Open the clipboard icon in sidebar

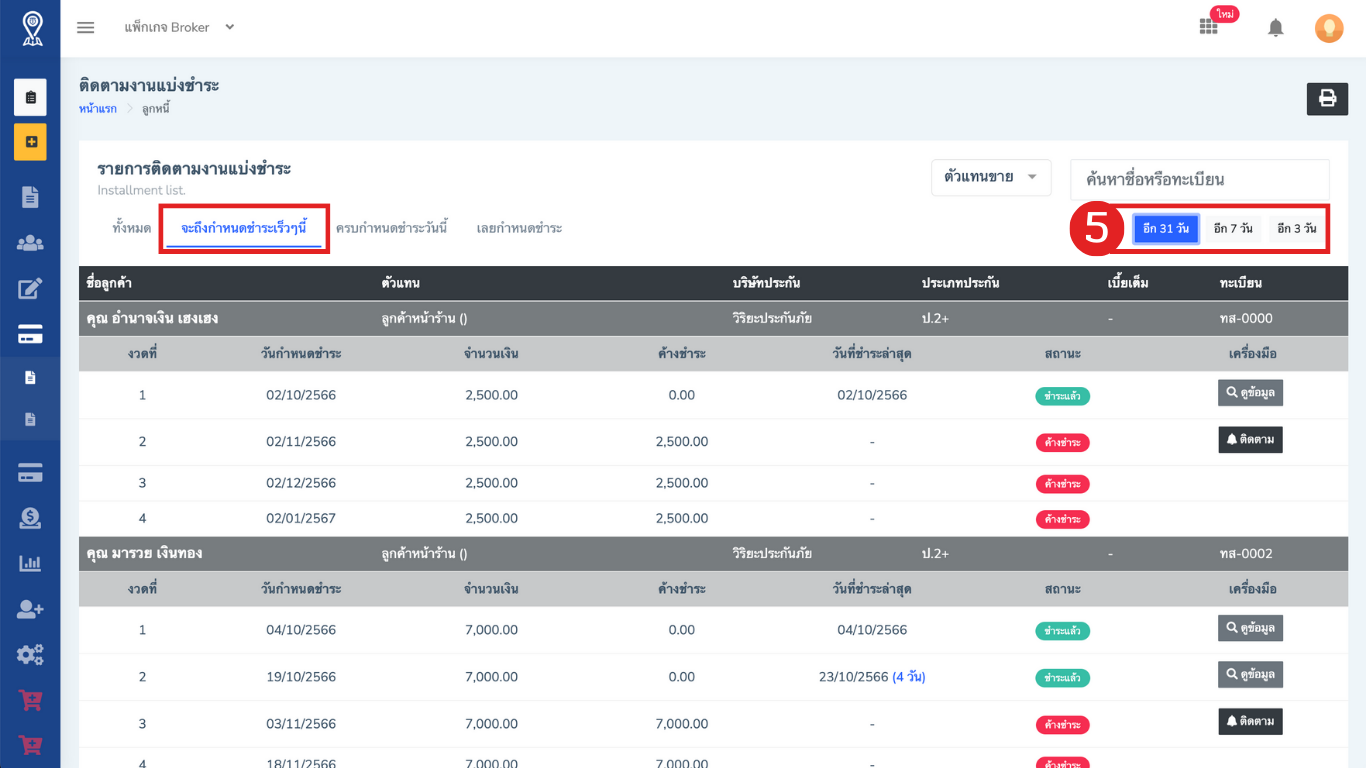point(30,97)
